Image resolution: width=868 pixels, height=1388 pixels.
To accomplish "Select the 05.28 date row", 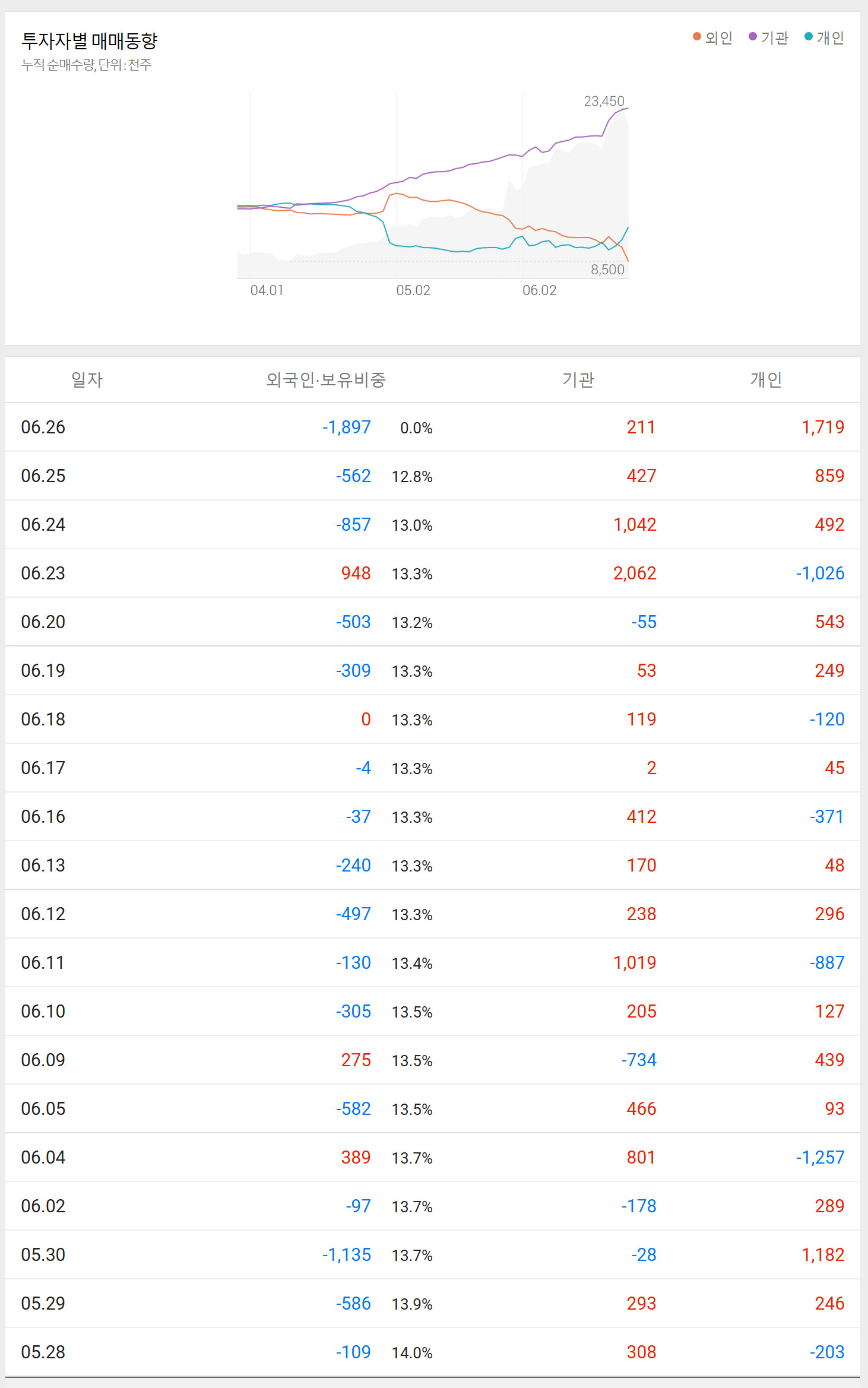I will 43,1352.
